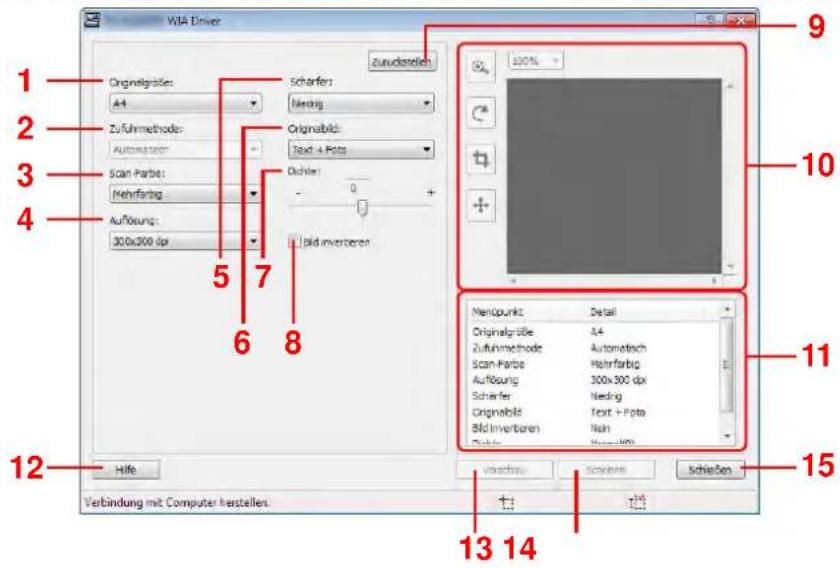The width and height of the screenshot is (840, 568).
Task: Select the zoom magnifier tool icon
Action: (481, 67)
